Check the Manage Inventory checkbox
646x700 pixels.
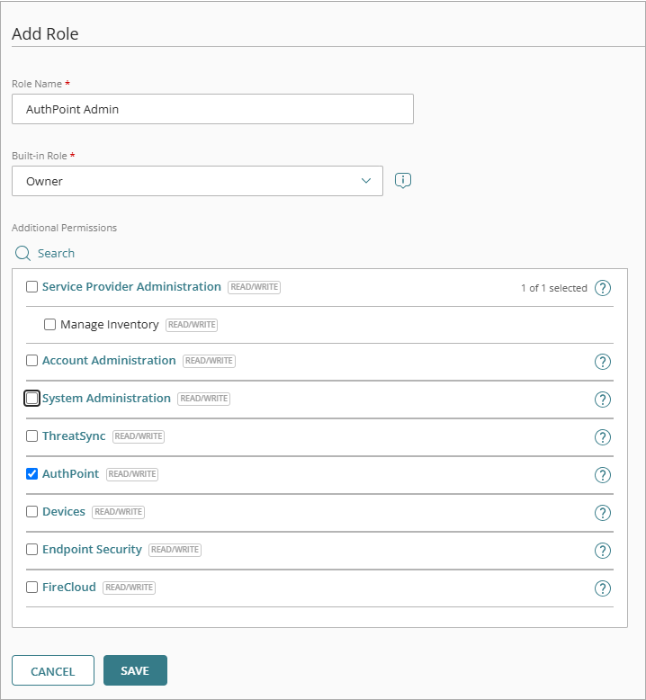(x=50, y=325)
